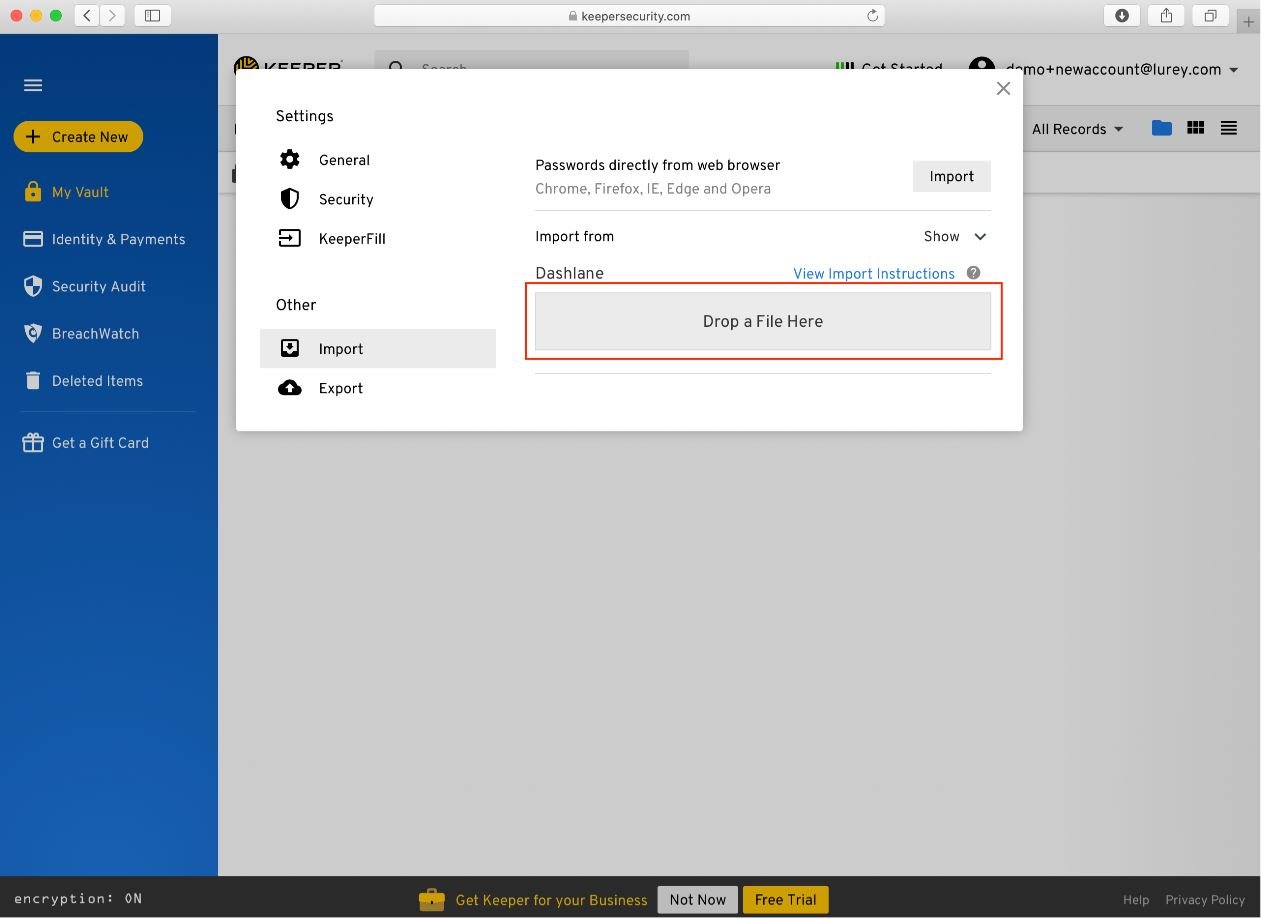
Task: Click the KeeperFill arrow icon
Action: [x=290, y=238]
